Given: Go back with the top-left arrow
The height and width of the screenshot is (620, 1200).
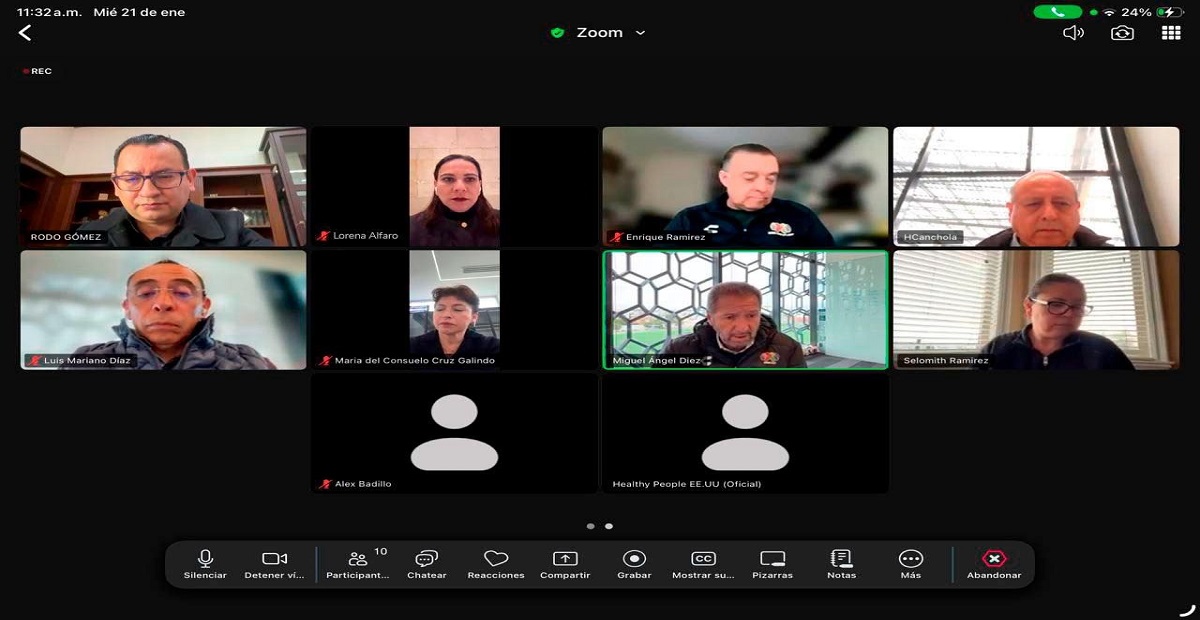Looking at the screenshot, I should 25,33.
